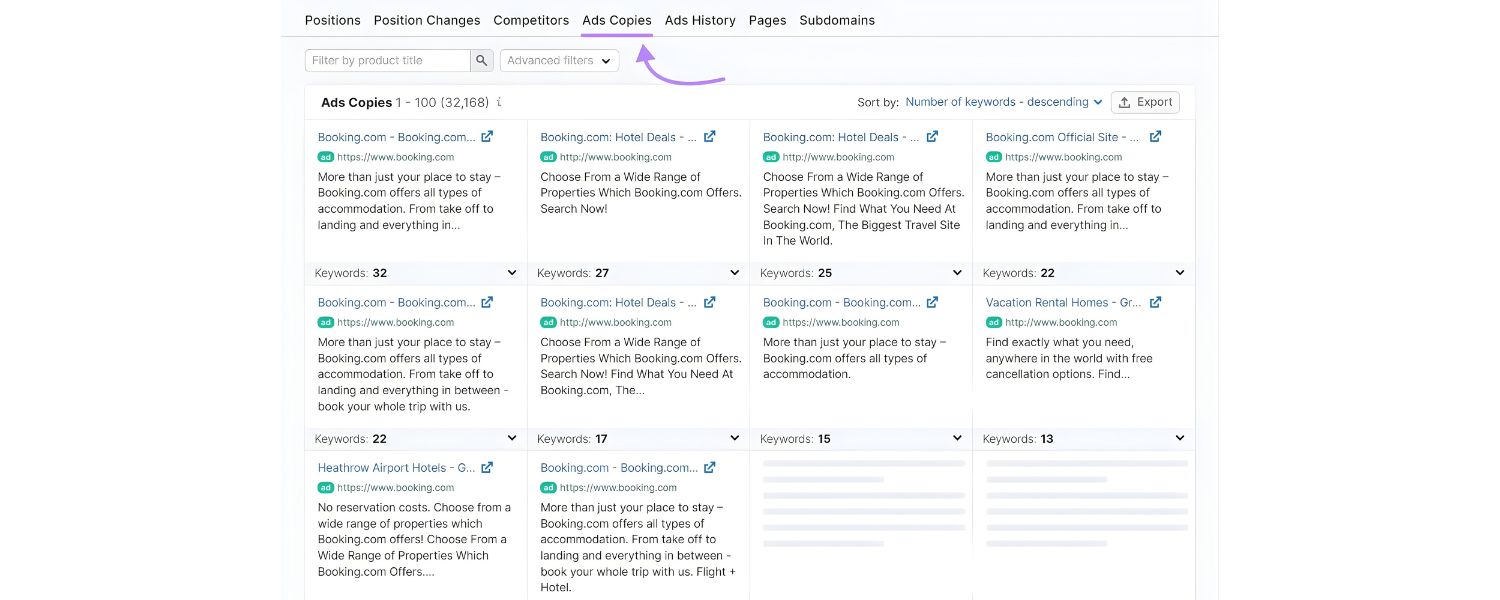Switch to the Competitors tab
The image size is (1500, 600).
click(531, 20)
